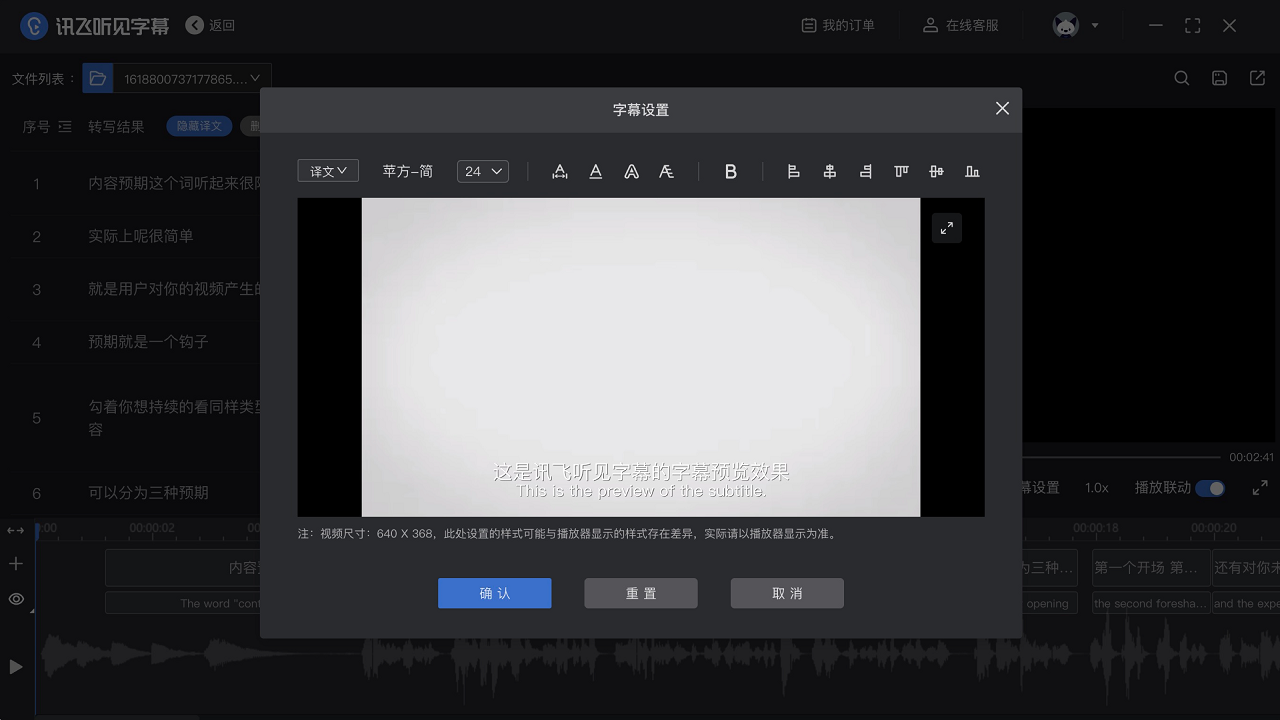Expand the file list dropdown

pyautogui.click(x=255, y=77)
